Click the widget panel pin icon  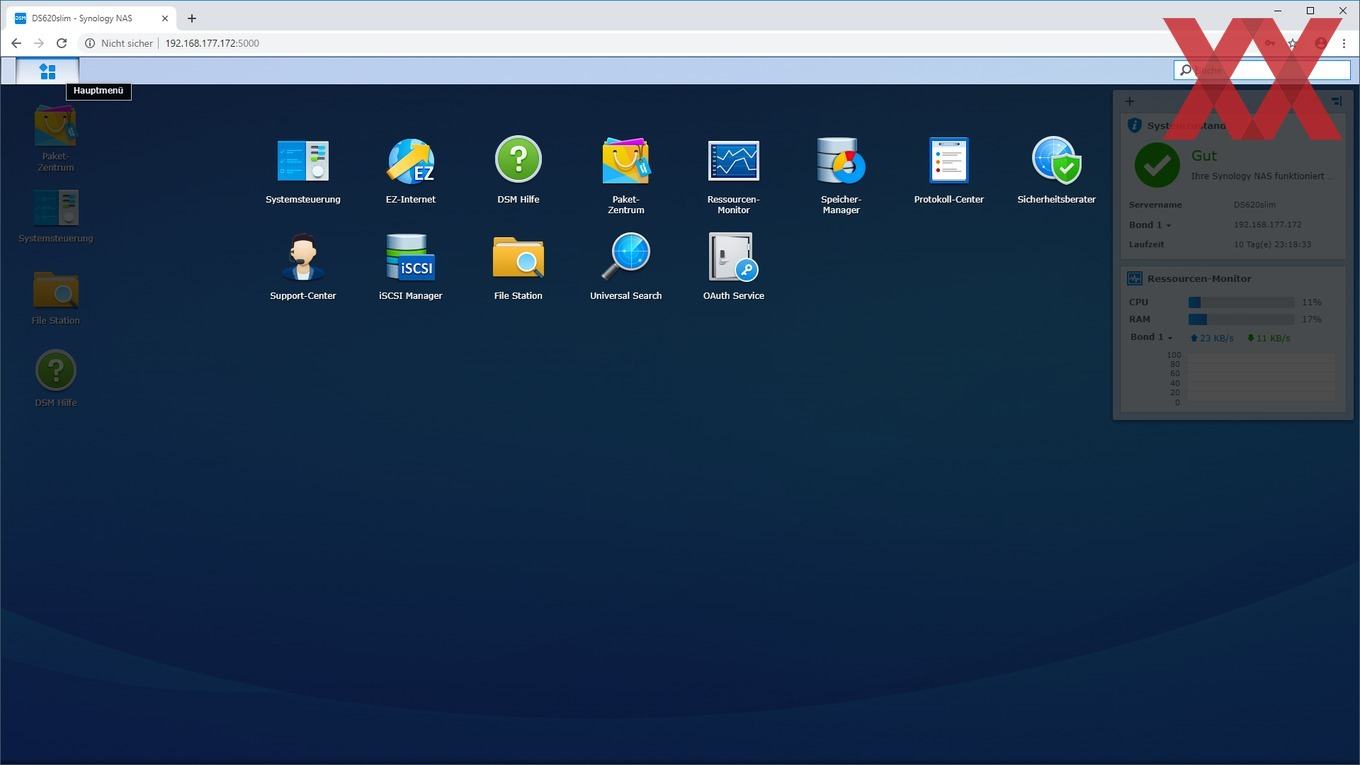1337,101
